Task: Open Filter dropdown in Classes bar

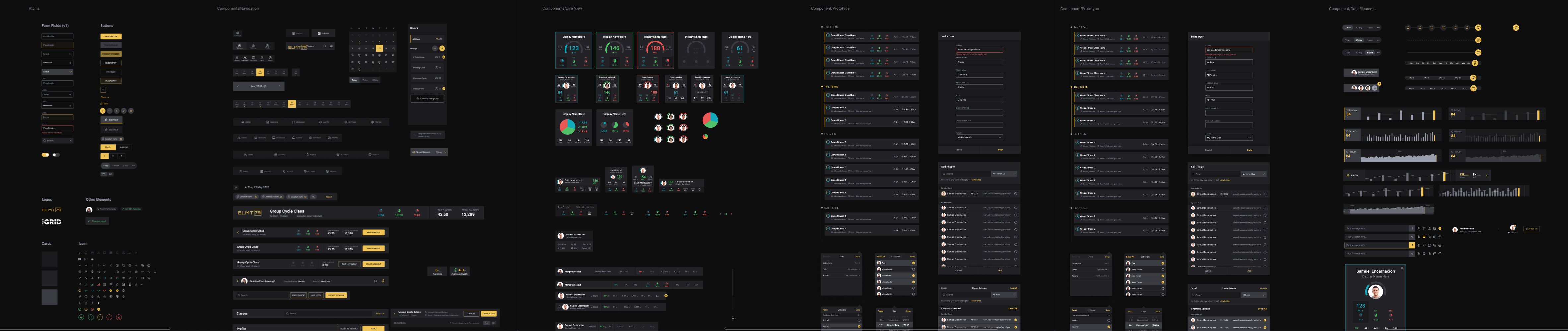Action: 379,313
